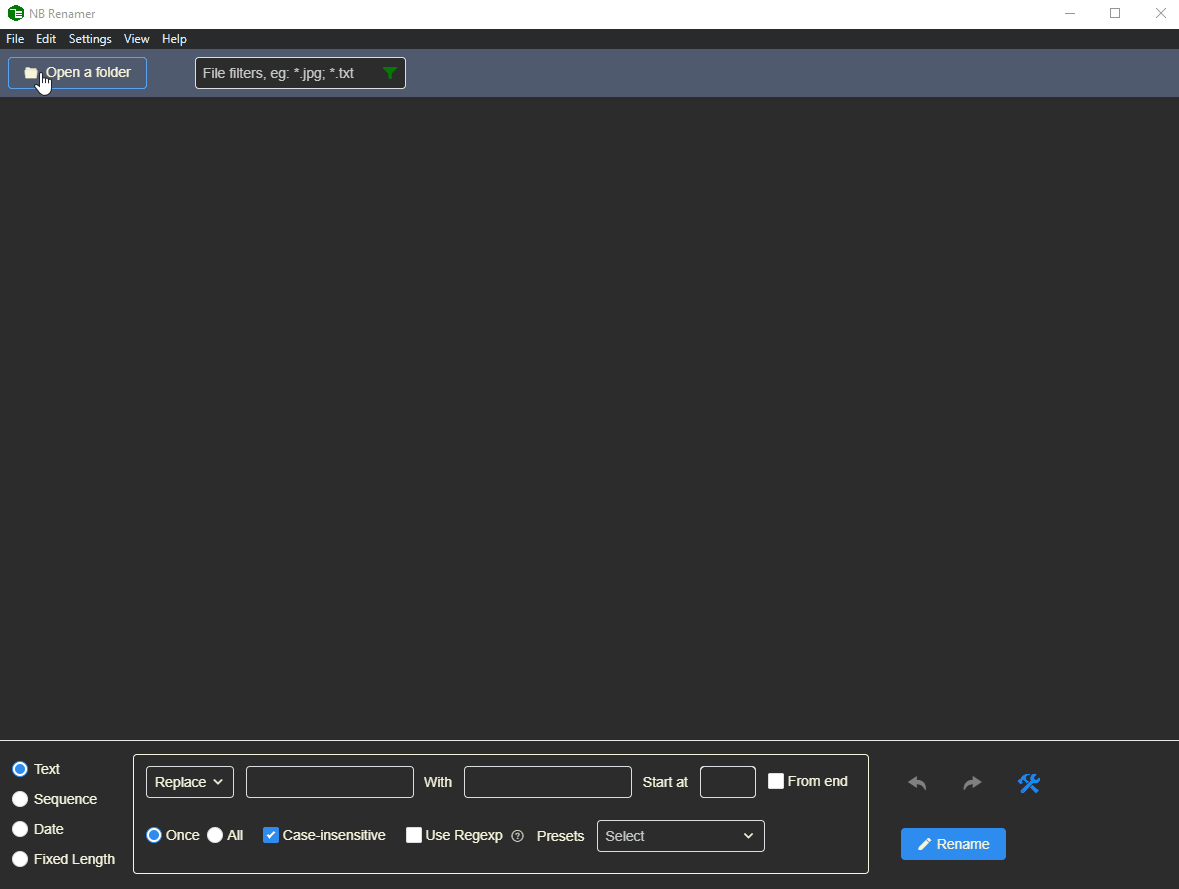Open the blue tools wrench icon
This screenshot has height=889, width=1179.
point(1029,783)
